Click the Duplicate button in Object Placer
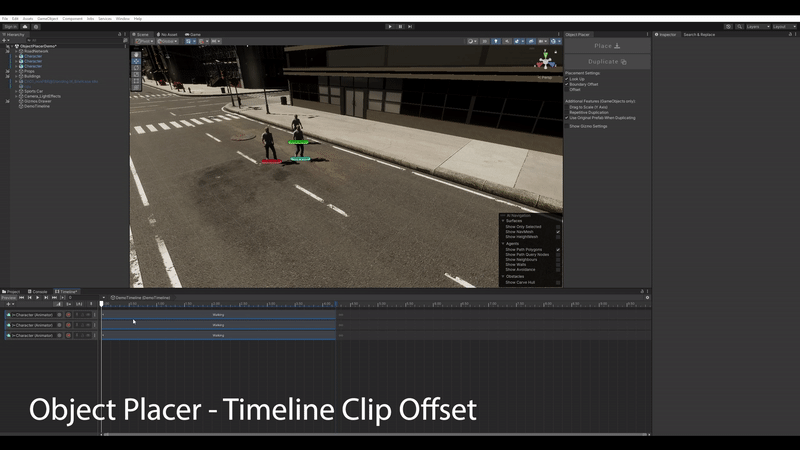The height and width of the screenshot is (450, 800). (x=606, y=61)
